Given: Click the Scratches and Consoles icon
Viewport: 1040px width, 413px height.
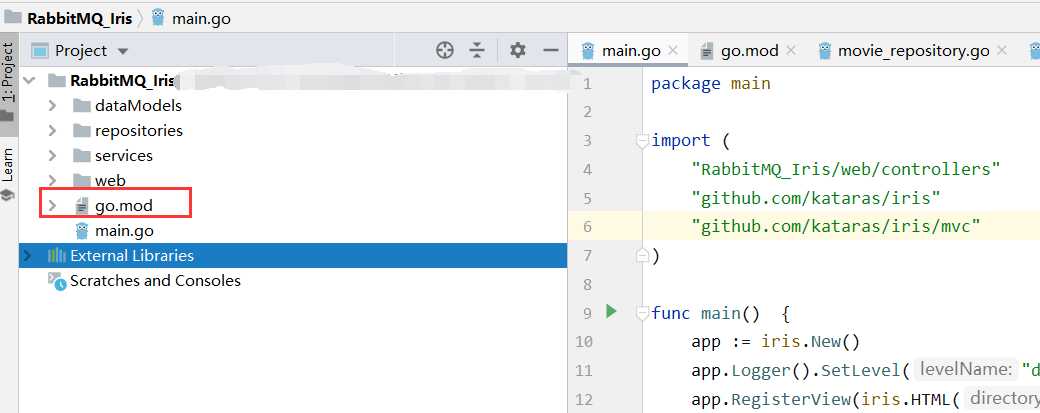Looking at the screenshot, I should pyautogui.click(x=56, y=281).
